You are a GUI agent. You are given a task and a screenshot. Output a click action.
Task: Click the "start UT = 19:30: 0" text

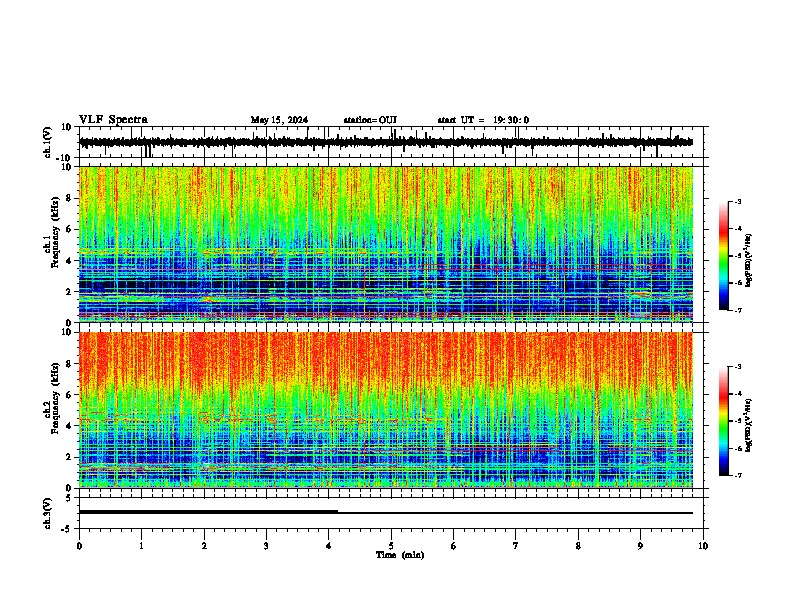(x=483, y=120)
